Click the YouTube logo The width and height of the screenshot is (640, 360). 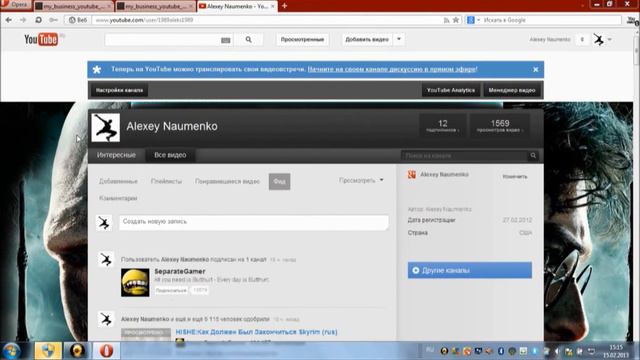point(41,39)
